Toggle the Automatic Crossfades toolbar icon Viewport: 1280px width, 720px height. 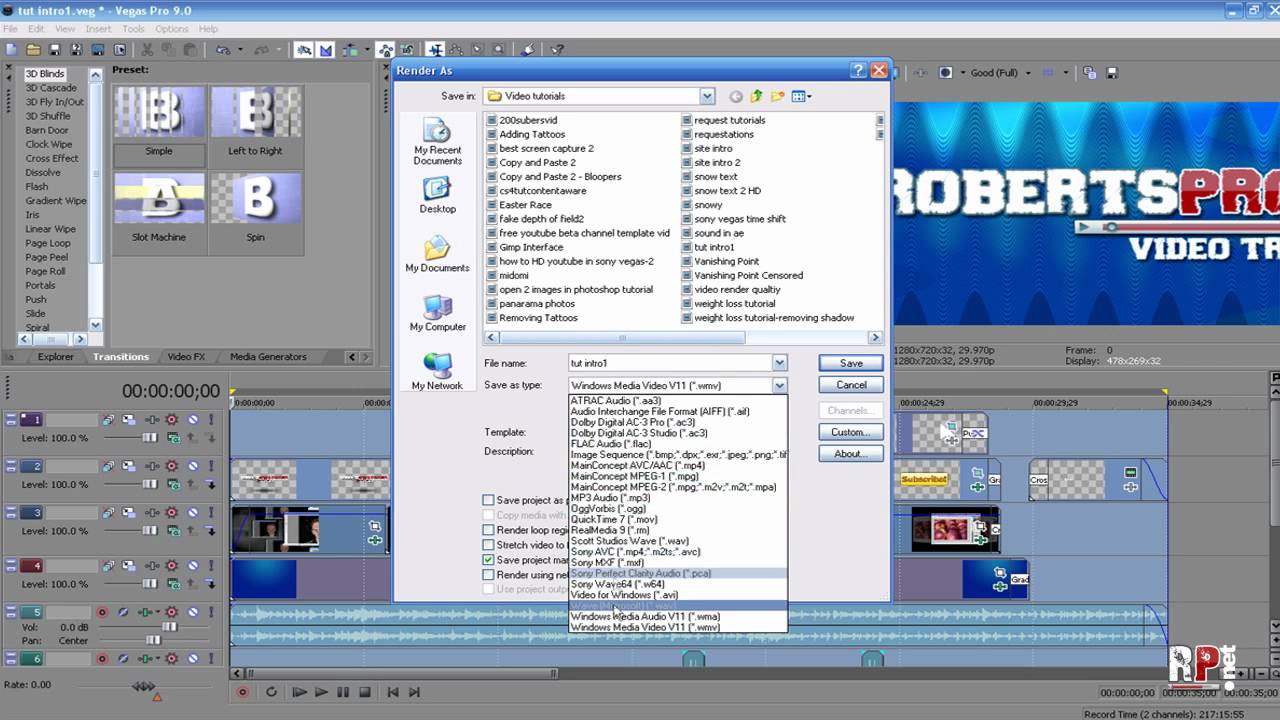coord(326,49)
